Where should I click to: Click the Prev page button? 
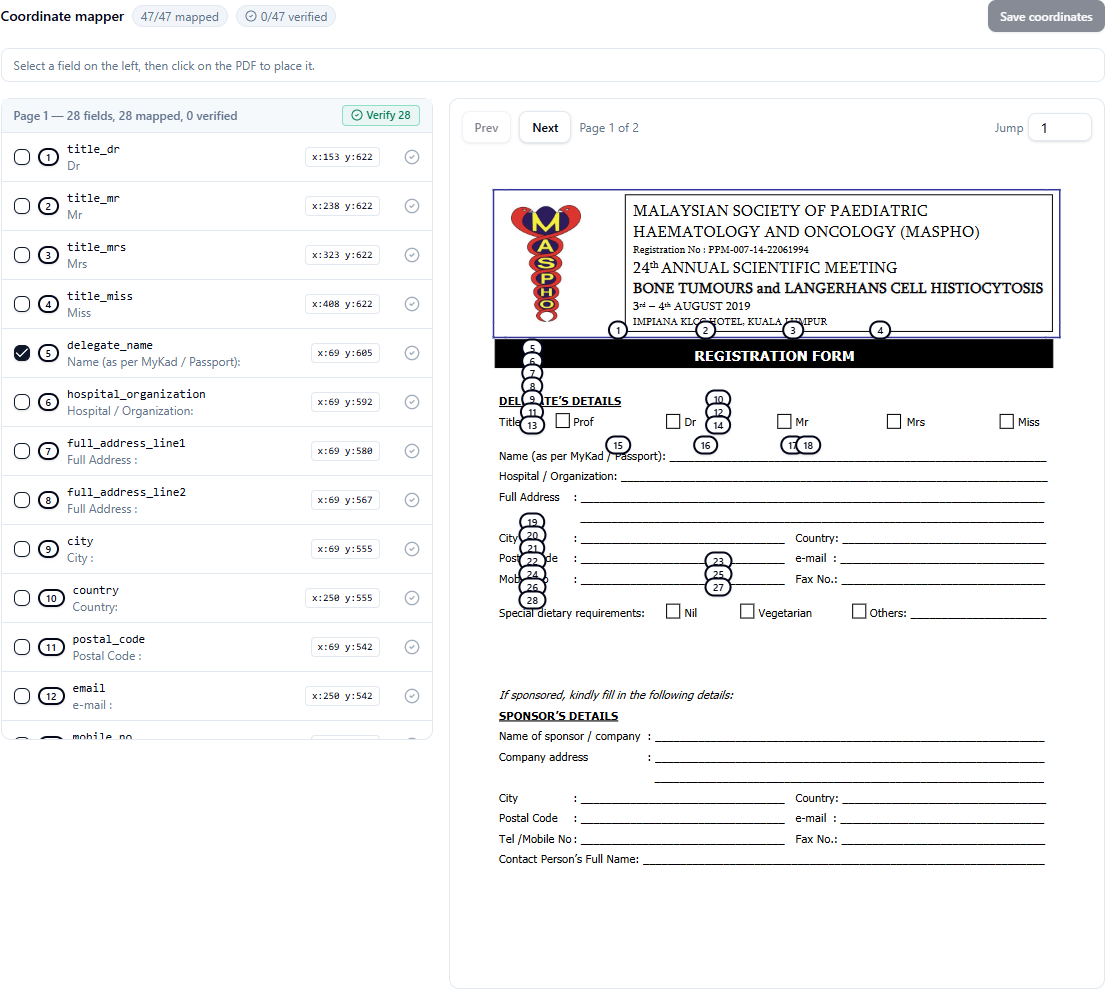(486, 128)
